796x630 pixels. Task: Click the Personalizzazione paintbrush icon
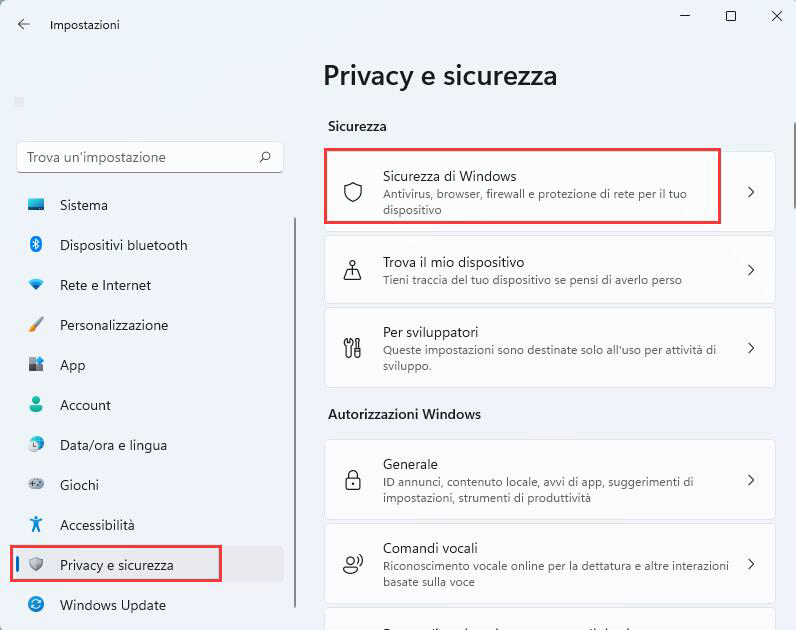coord(36,325)
